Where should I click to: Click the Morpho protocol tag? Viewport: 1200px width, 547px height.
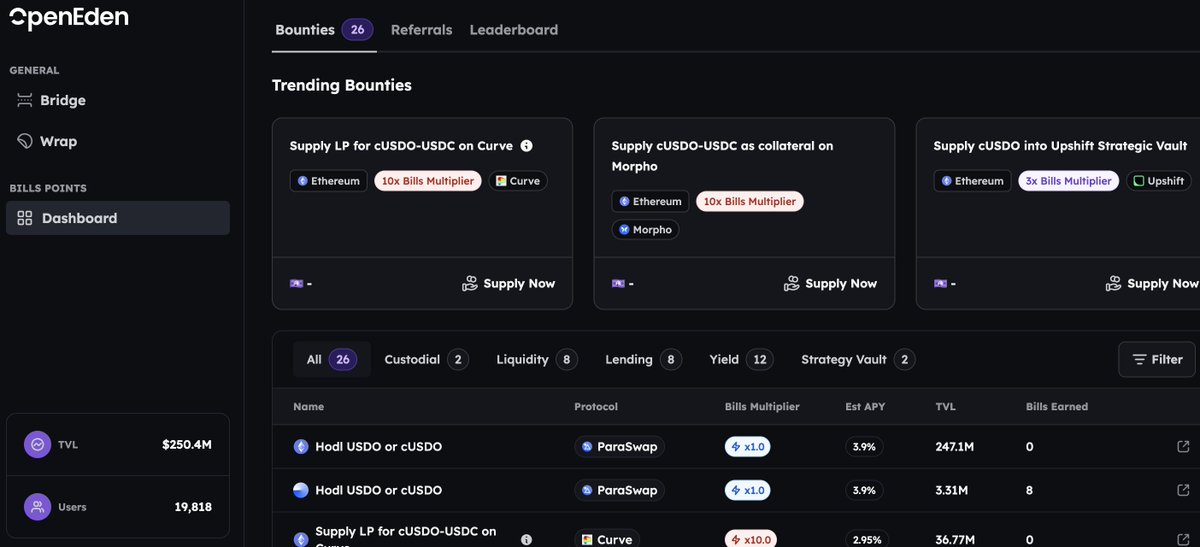[x=645, y=230]
